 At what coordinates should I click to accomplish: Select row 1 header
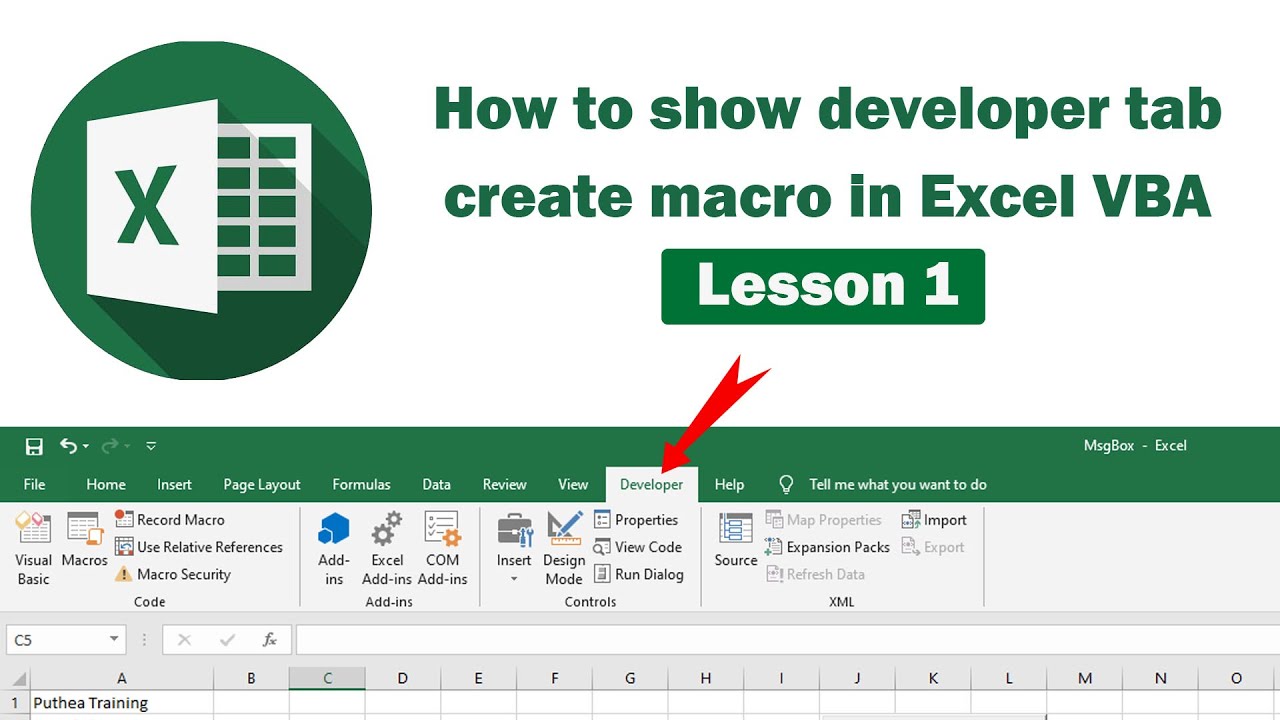click(14, 703)
